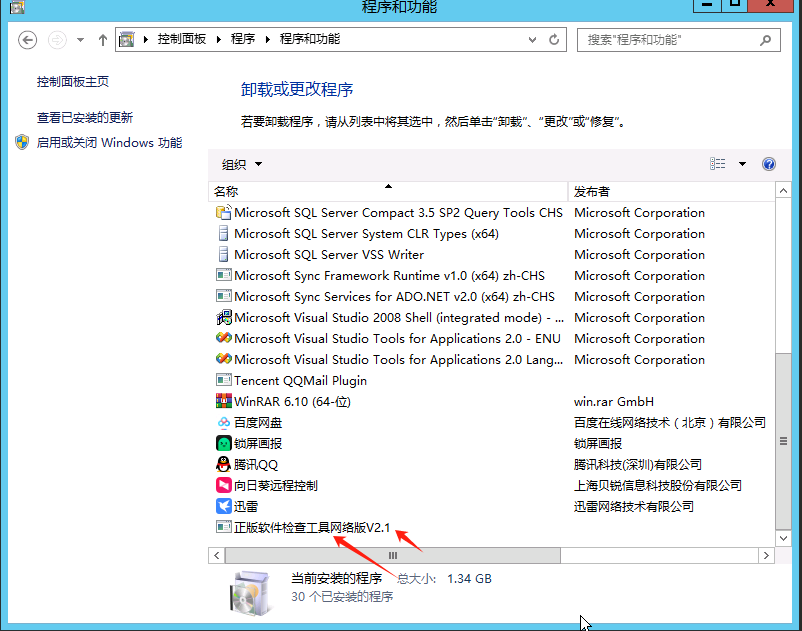Select the WinRAR 6.10 icon
The width and height of the screenshot is (802, 631).
[x=224, y=401]
